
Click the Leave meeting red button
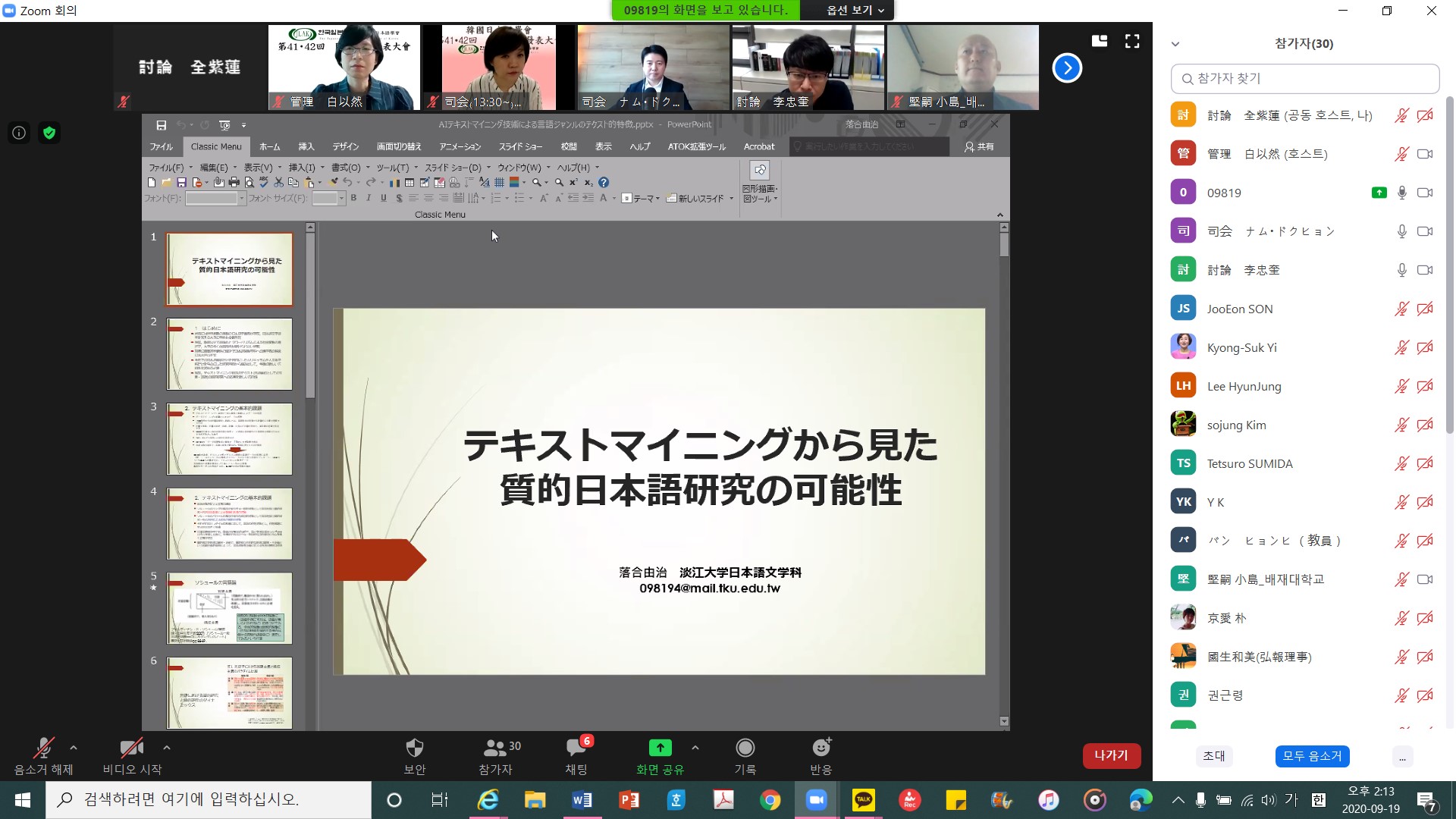coord(1111,755)
